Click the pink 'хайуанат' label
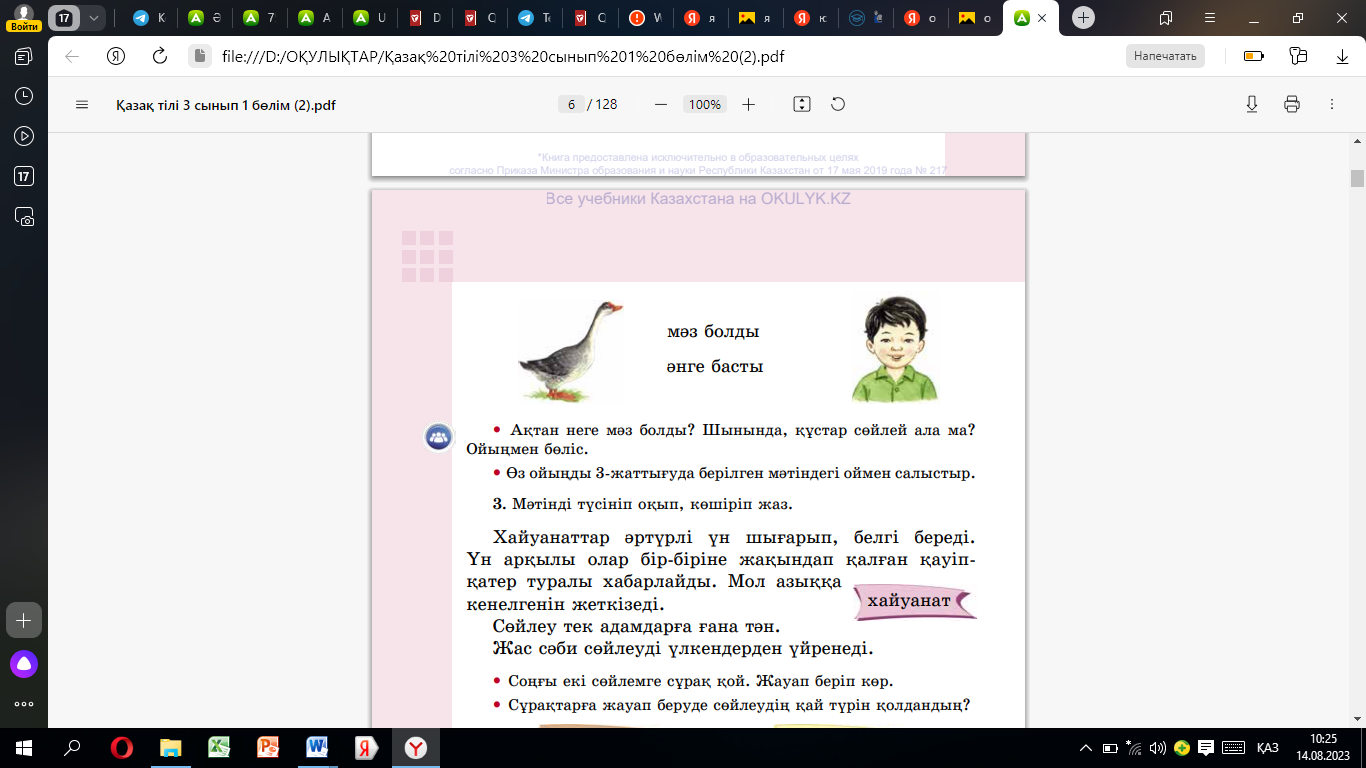This screenshot has height=768, width=1366. pyautogui.click(x=915, y=601)
